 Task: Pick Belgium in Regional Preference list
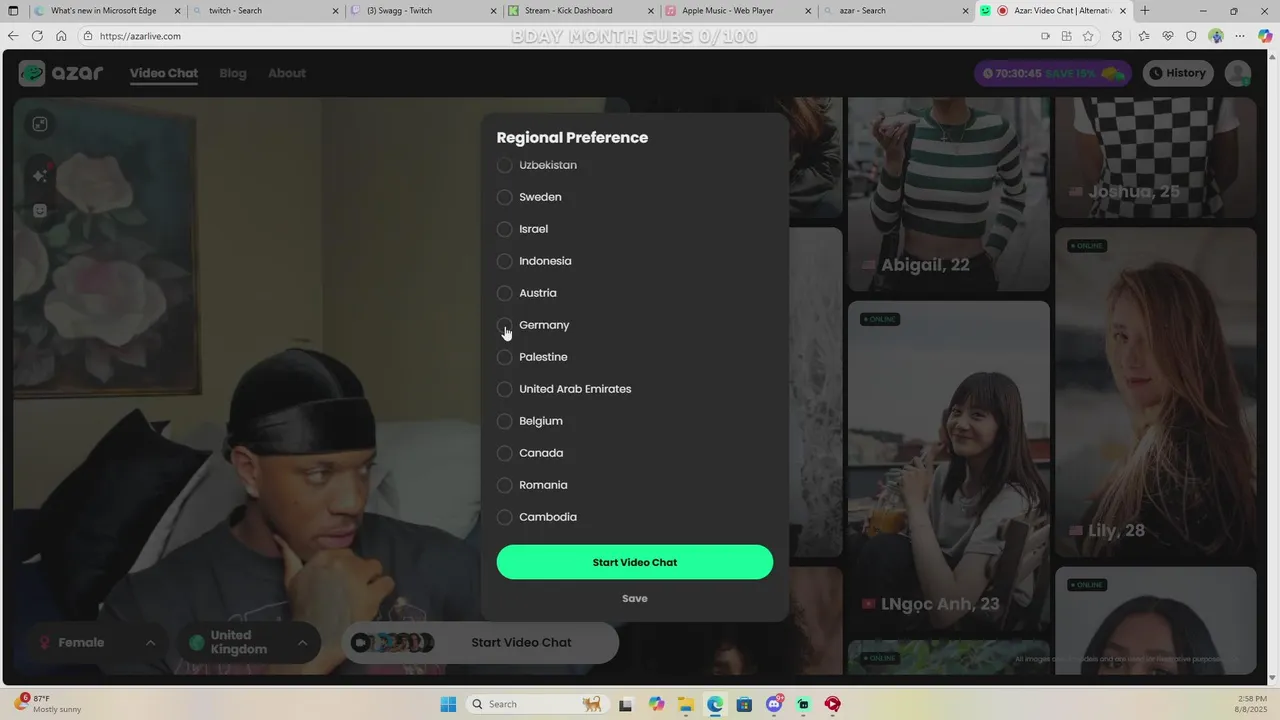pyautogui.click(x=505, y=421)
